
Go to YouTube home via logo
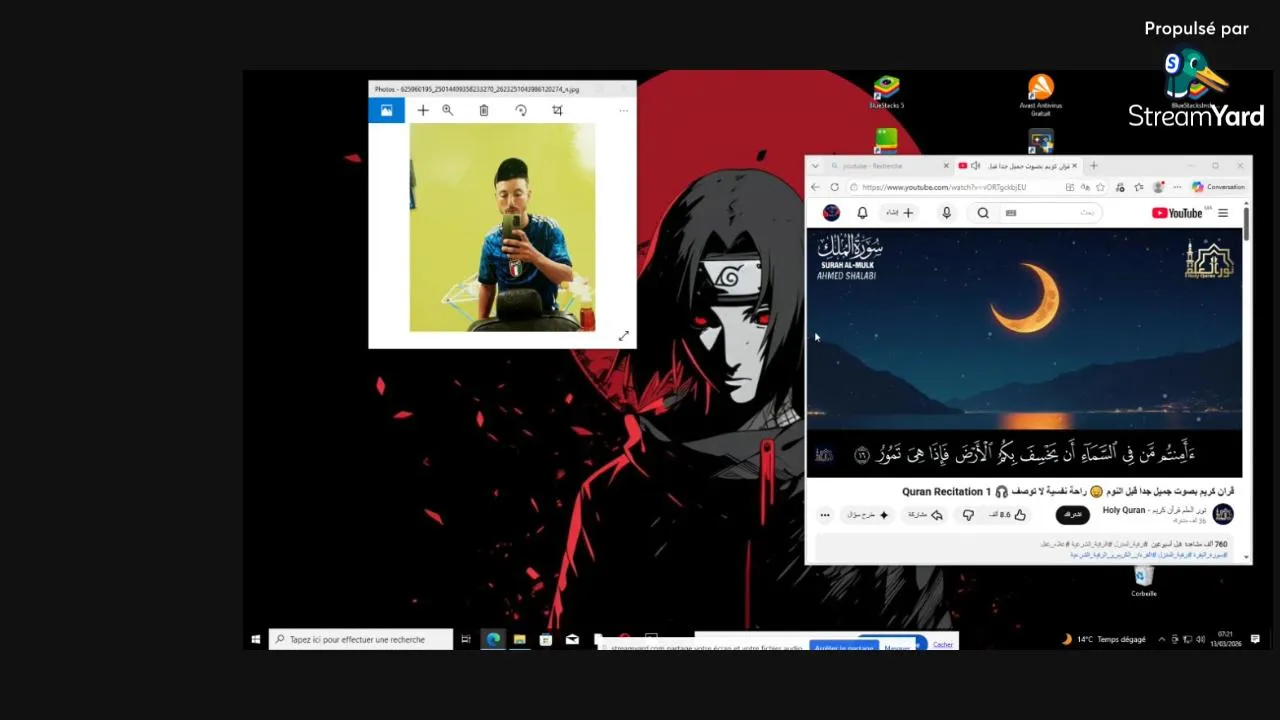1179,213
